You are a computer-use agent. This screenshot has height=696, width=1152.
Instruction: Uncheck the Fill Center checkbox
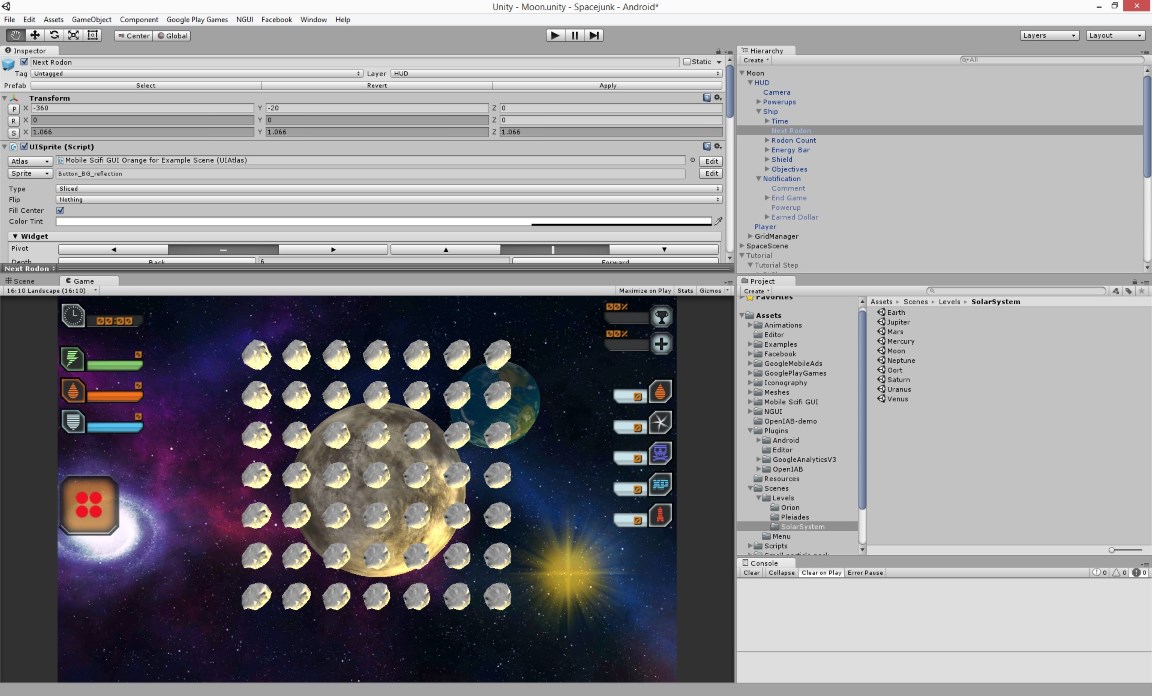(60, 210)
